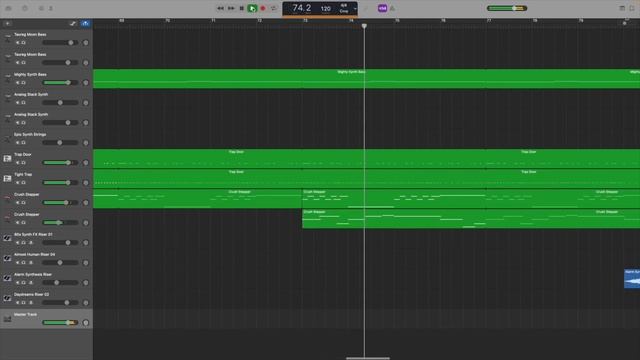Screen dimensions: 640x360
Task: Toggle the Cycle loop button
Action: 273,8
